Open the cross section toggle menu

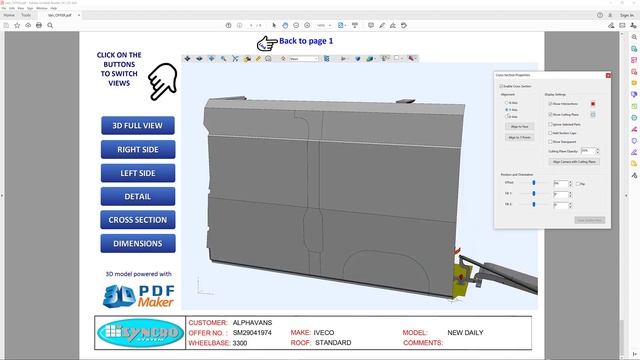tap(412, 59)
